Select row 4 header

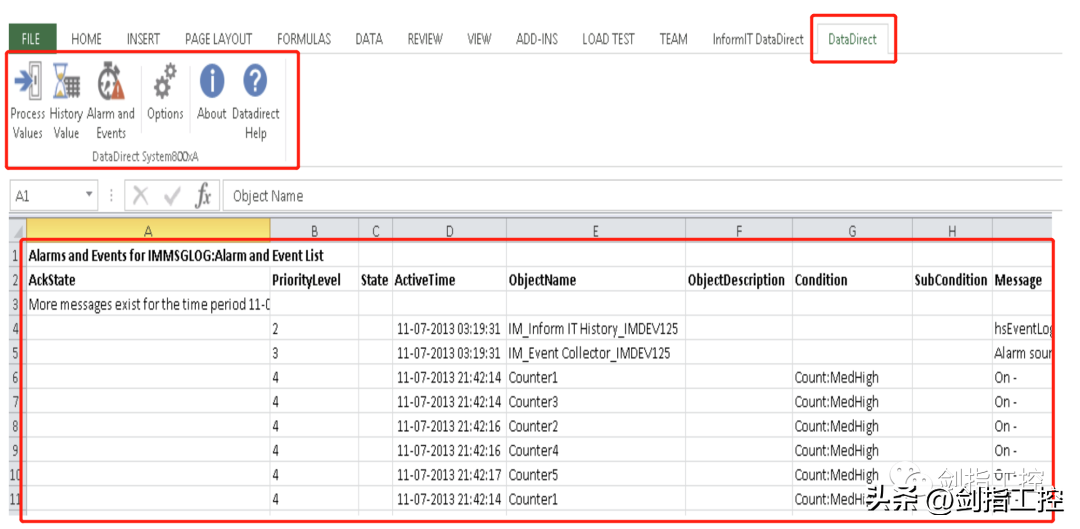click(17, 329)
